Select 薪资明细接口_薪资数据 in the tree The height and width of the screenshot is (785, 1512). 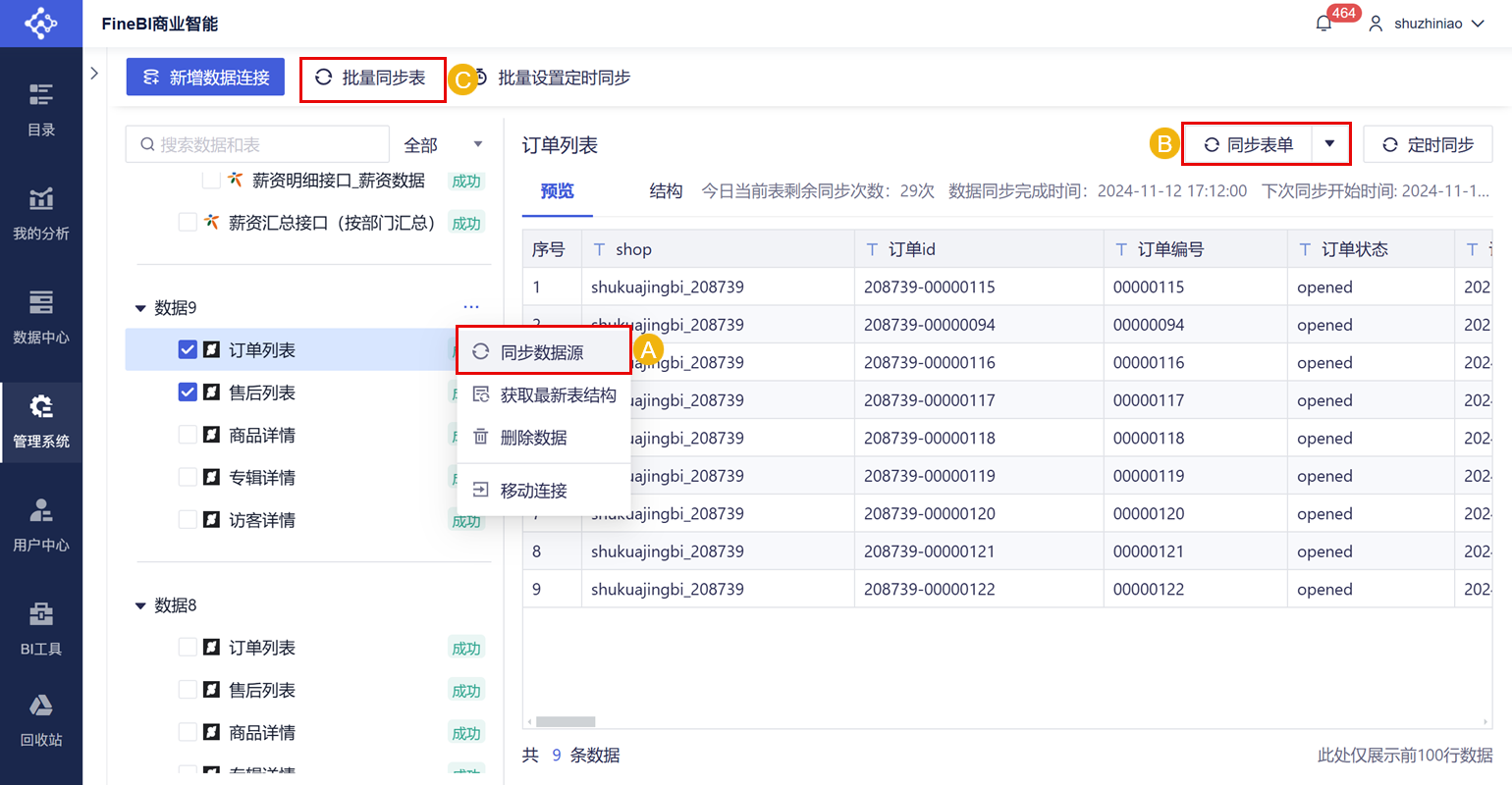[339, 181]
